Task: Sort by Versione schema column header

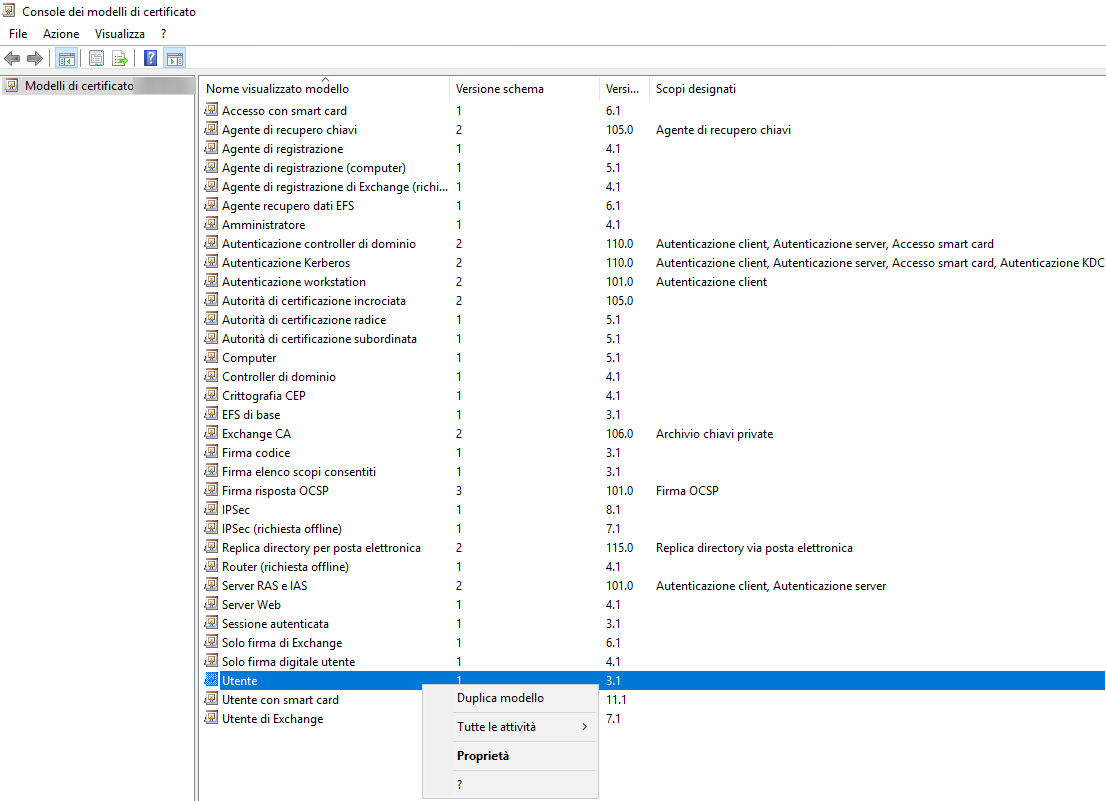Action: [524, 89]
